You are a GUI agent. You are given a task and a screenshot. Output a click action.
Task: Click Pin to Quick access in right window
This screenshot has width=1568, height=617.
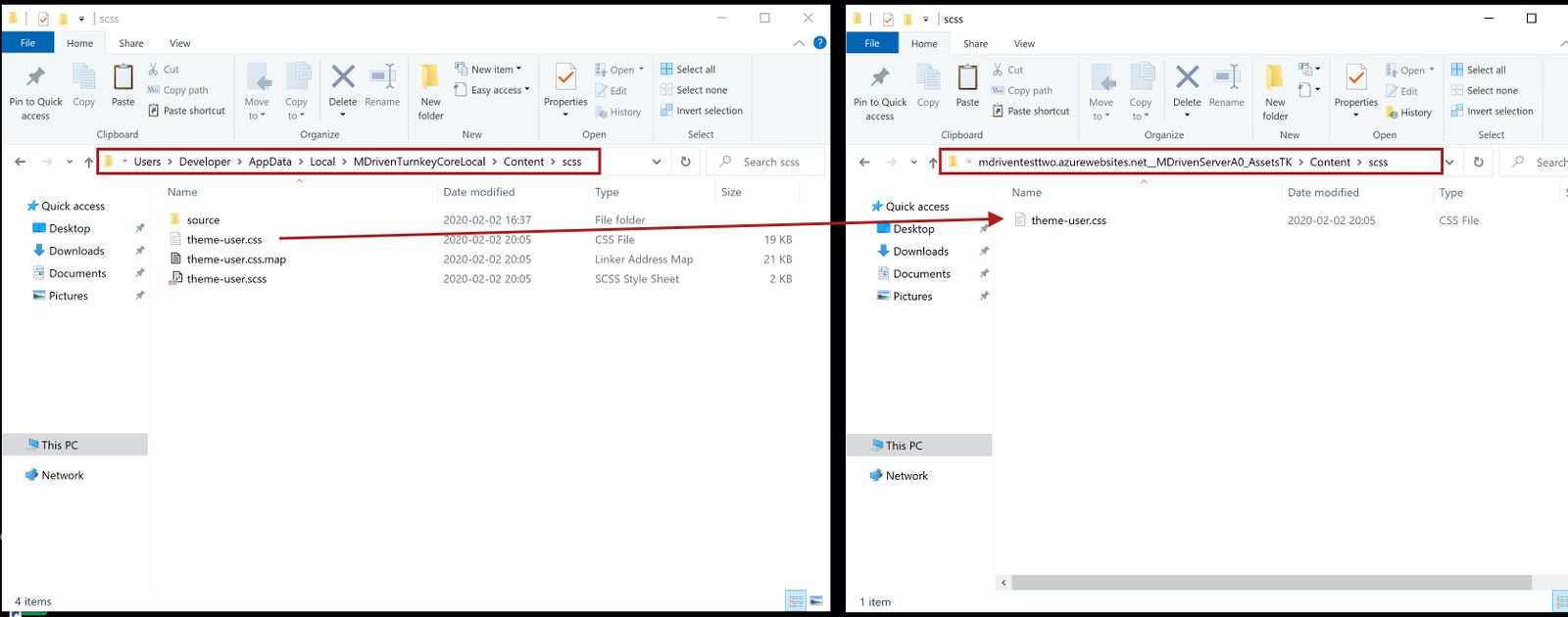(880, 93)
